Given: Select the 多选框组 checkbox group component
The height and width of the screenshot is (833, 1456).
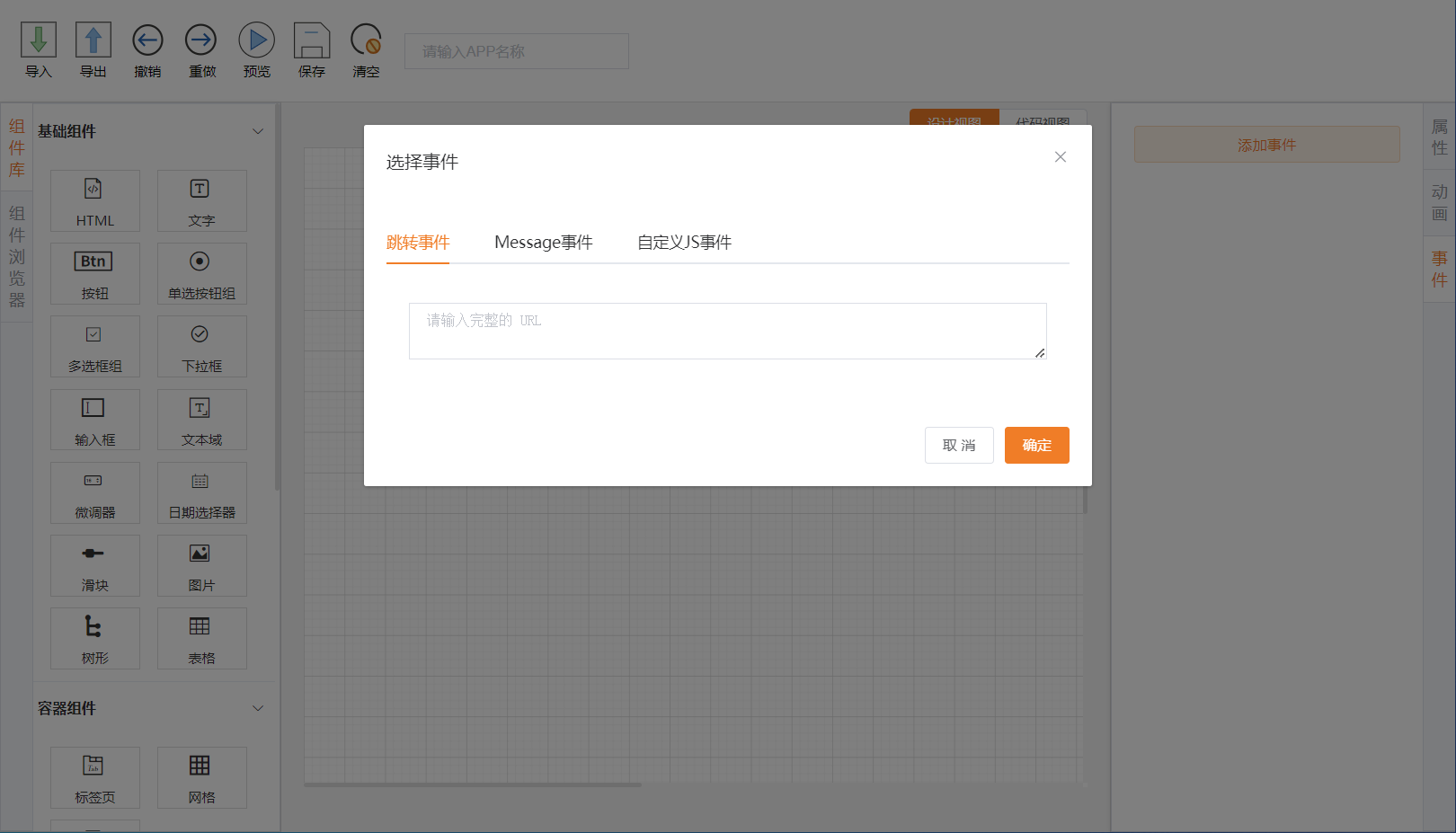Looking at the screenshot, I should point(95,346).
